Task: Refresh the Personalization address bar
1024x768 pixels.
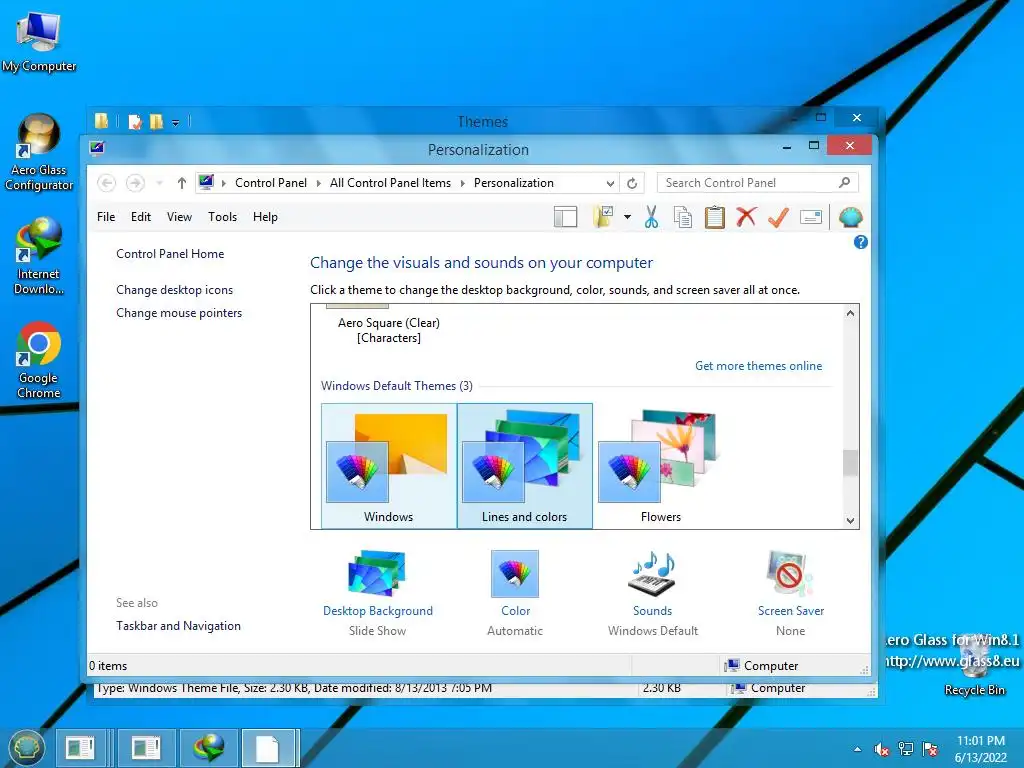Action: pyautogui.click(x=632, y=184)
